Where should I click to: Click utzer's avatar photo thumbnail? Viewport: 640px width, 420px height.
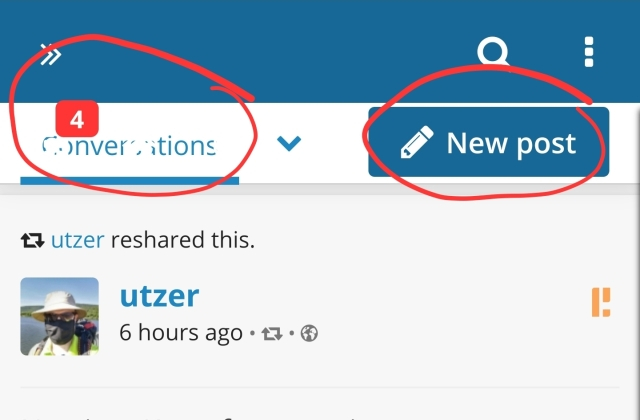[60, 316]
